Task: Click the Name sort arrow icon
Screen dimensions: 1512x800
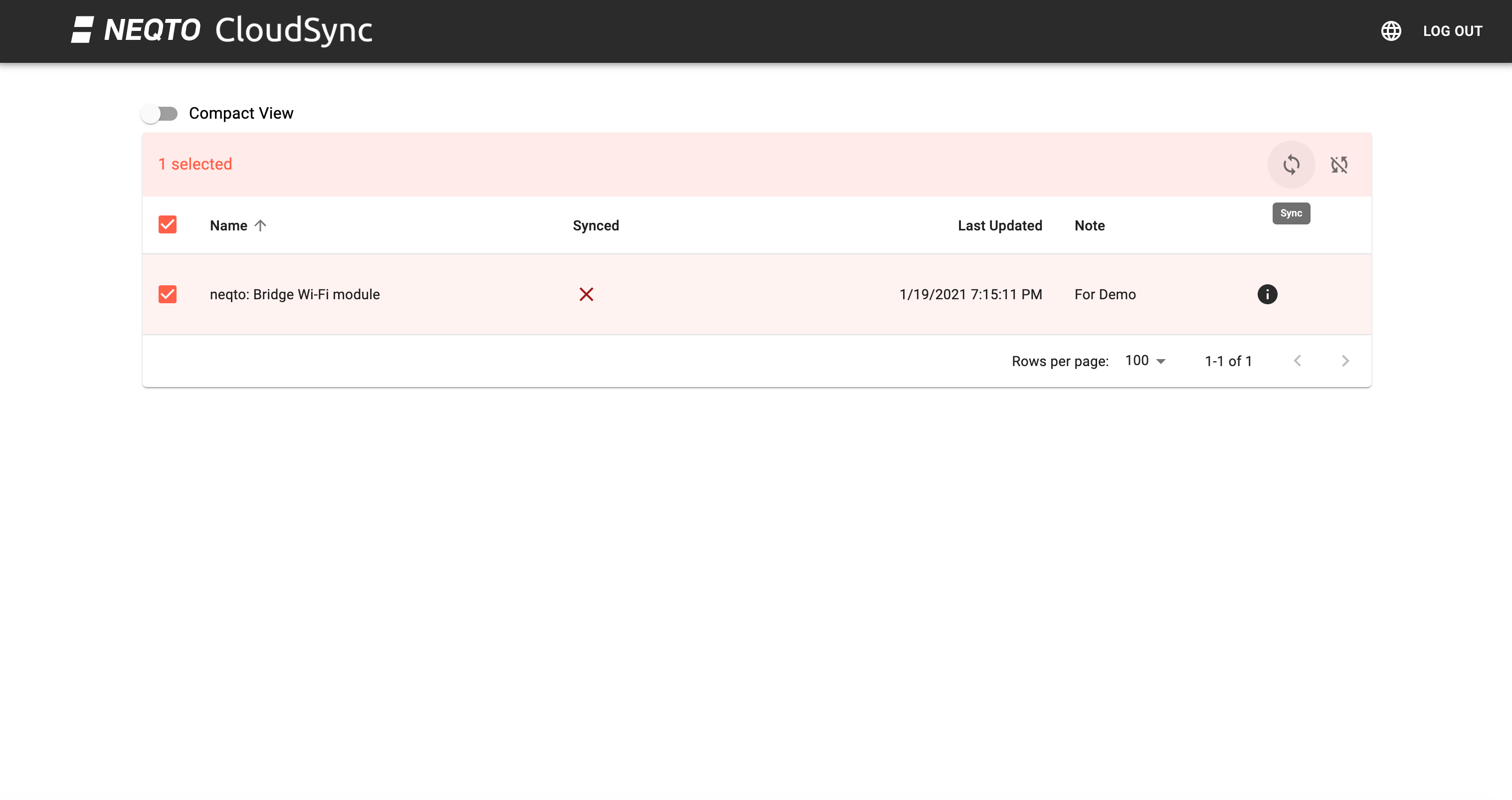Action: (x=261, y=225)
